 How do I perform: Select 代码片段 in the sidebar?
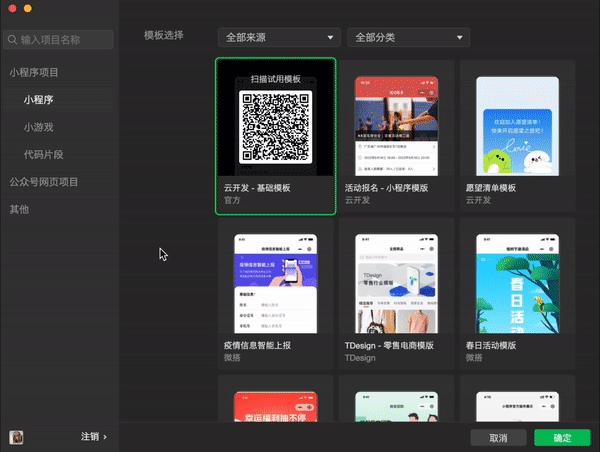(43, 155)
